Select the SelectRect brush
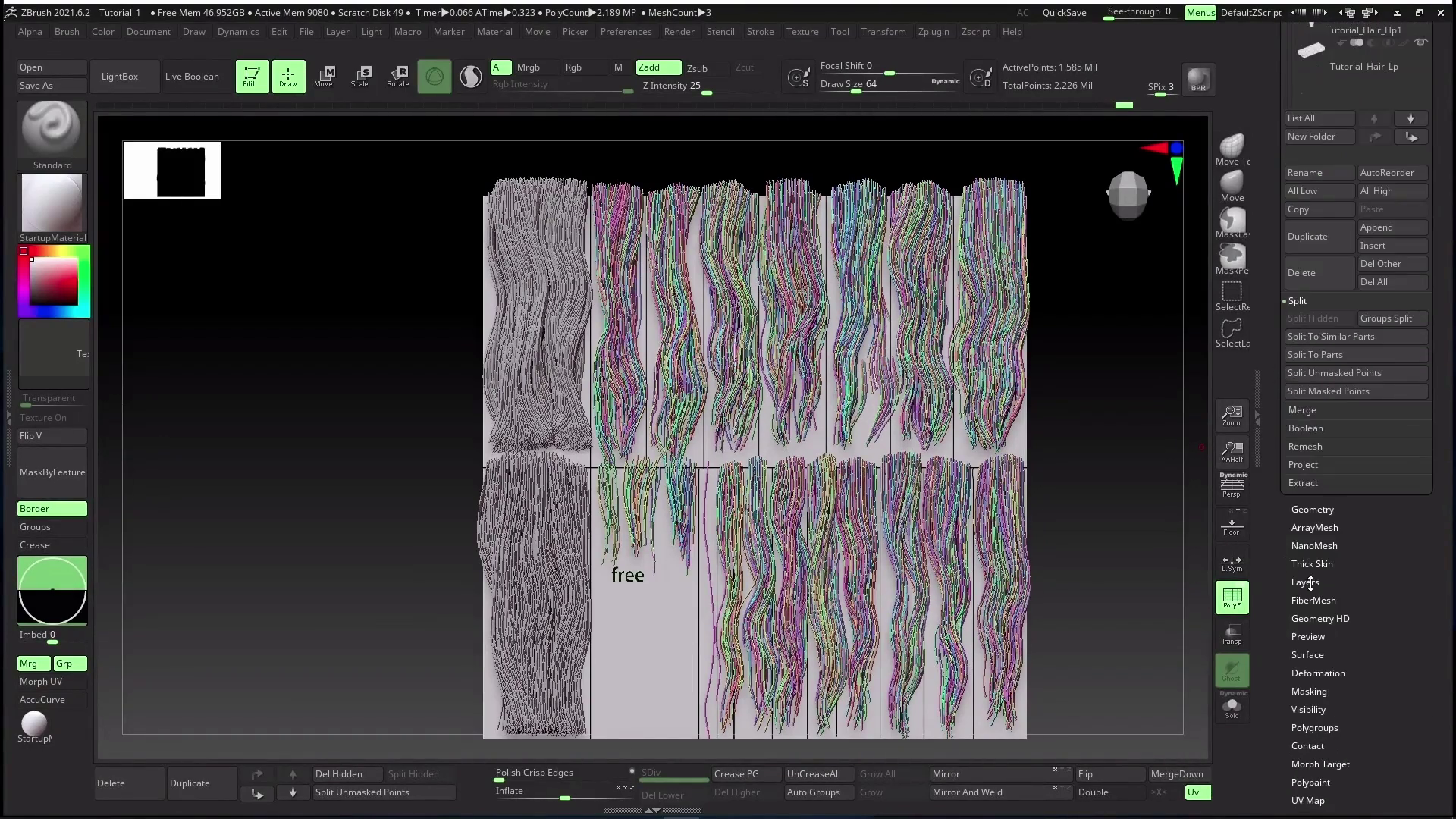The height and width of the screenshot is (819, 1456). (x=1232, y=296)
